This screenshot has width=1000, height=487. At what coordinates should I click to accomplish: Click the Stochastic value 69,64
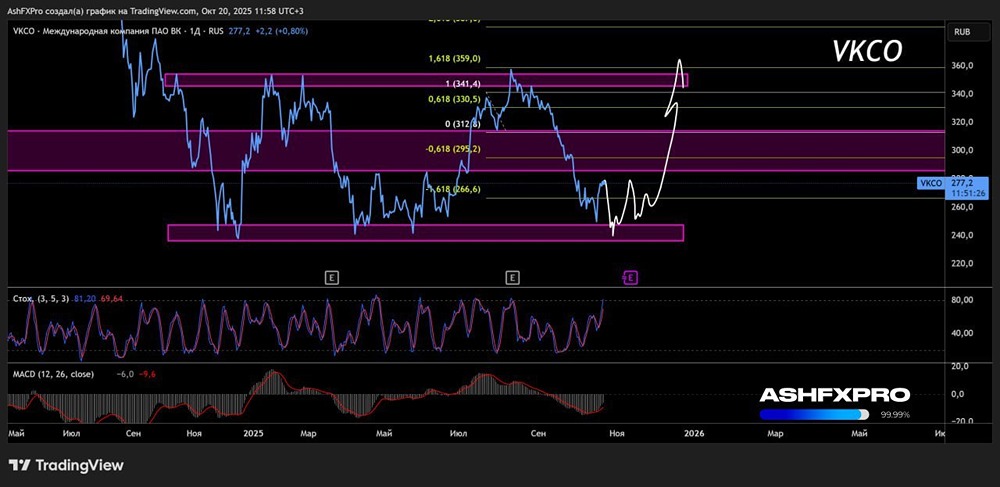[x=111, y=298]
